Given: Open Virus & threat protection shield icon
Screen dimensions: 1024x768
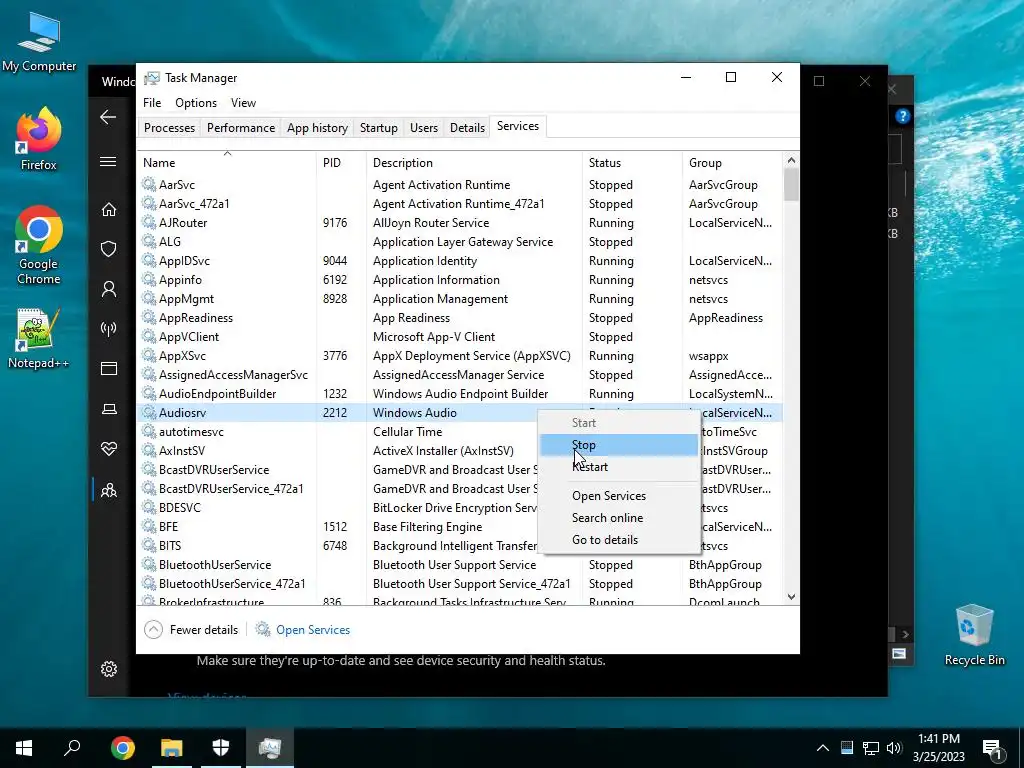Looking at the screenshot, I should click(108, 249).
